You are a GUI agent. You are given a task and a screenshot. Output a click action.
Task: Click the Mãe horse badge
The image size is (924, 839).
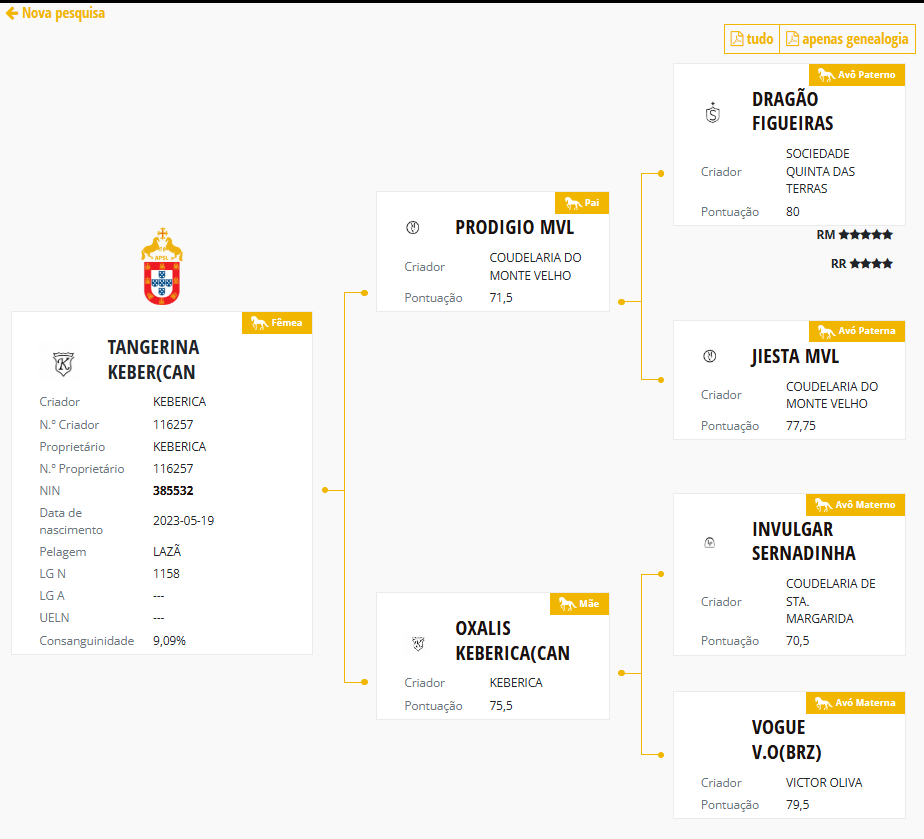click(x=579, y=604)
